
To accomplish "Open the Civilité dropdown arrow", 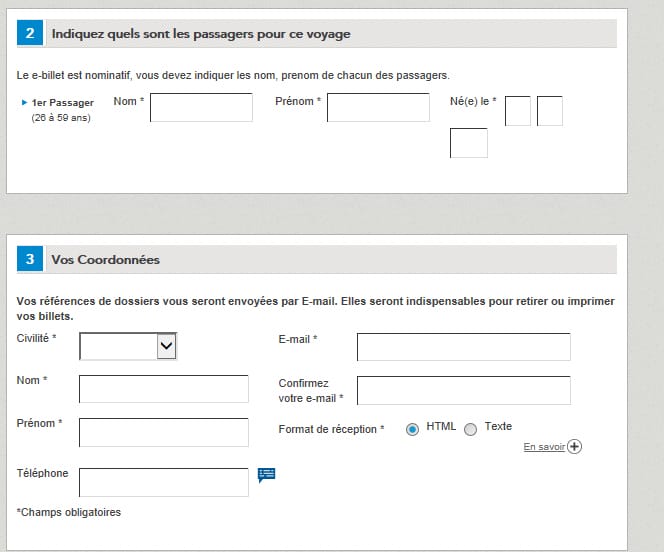I will click(166, 346).
